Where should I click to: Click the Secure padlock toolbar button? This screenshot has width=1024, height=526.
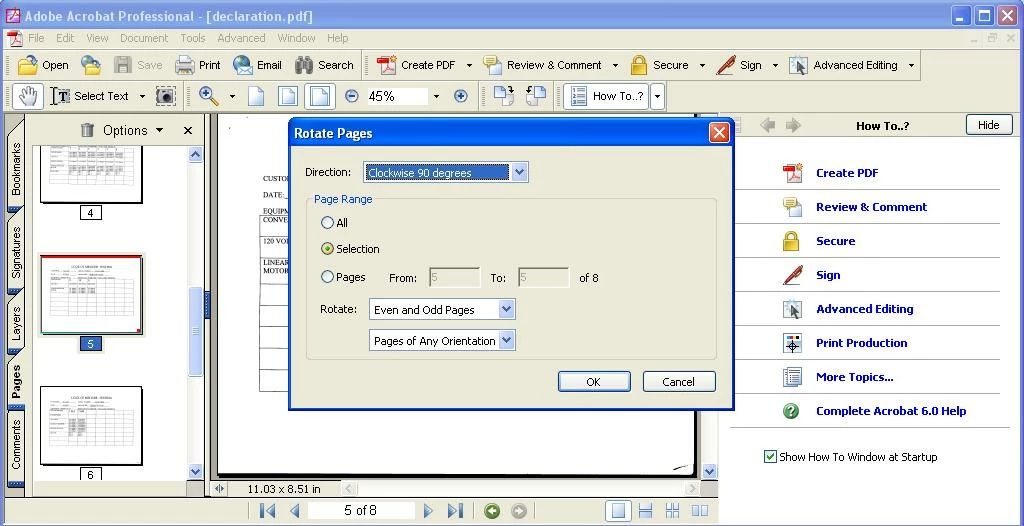point(659,65)
